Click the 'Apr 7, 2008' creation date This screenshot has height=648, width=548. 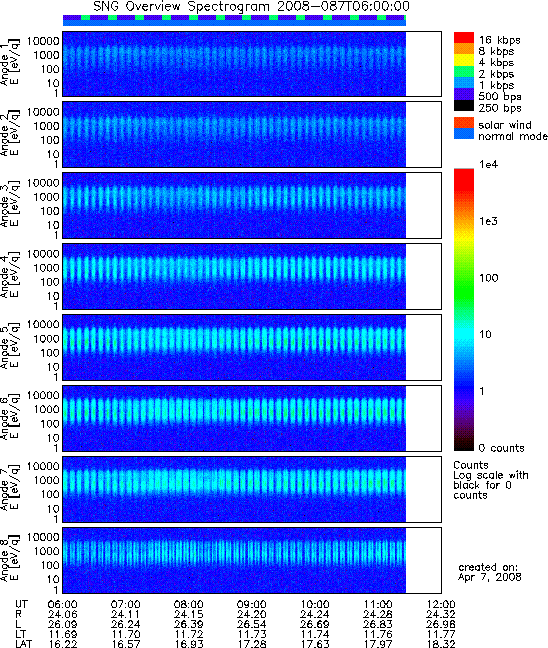pyautogui.click(x=490, y=577)
